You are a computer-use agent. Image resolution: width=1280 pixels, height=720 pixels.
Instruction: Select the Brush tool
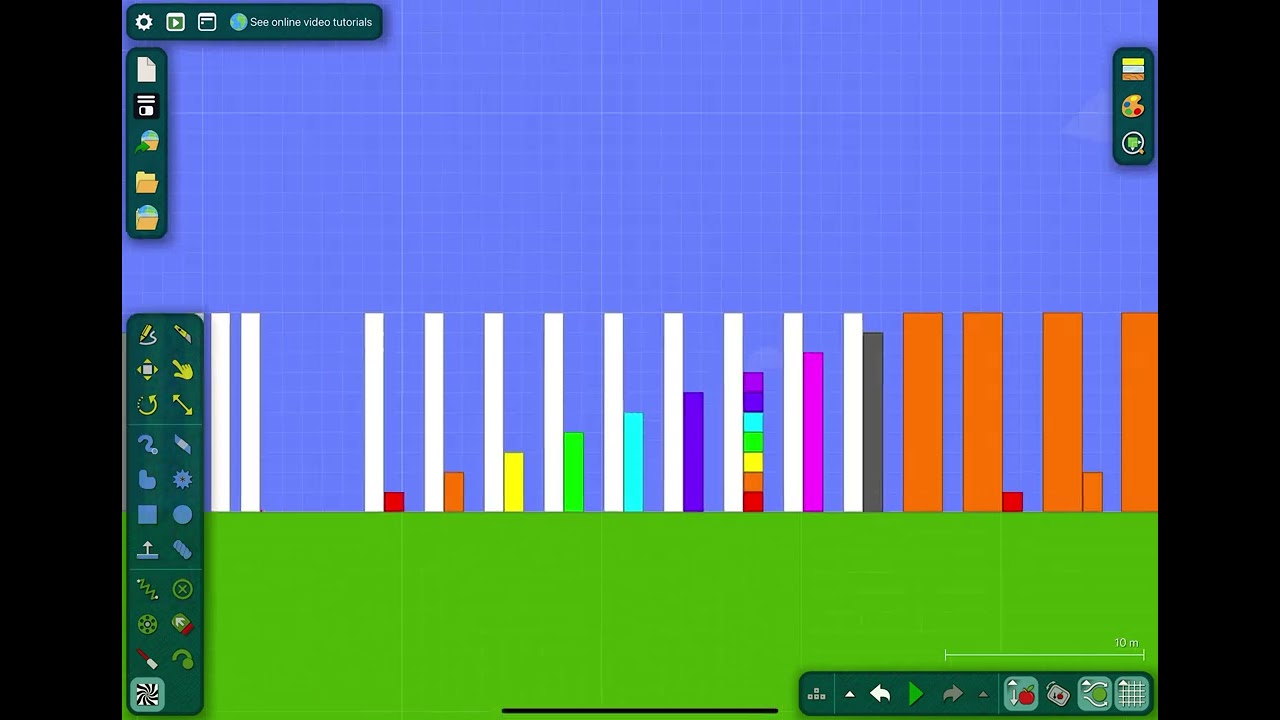pyautogui.click(x=147, y=444)
